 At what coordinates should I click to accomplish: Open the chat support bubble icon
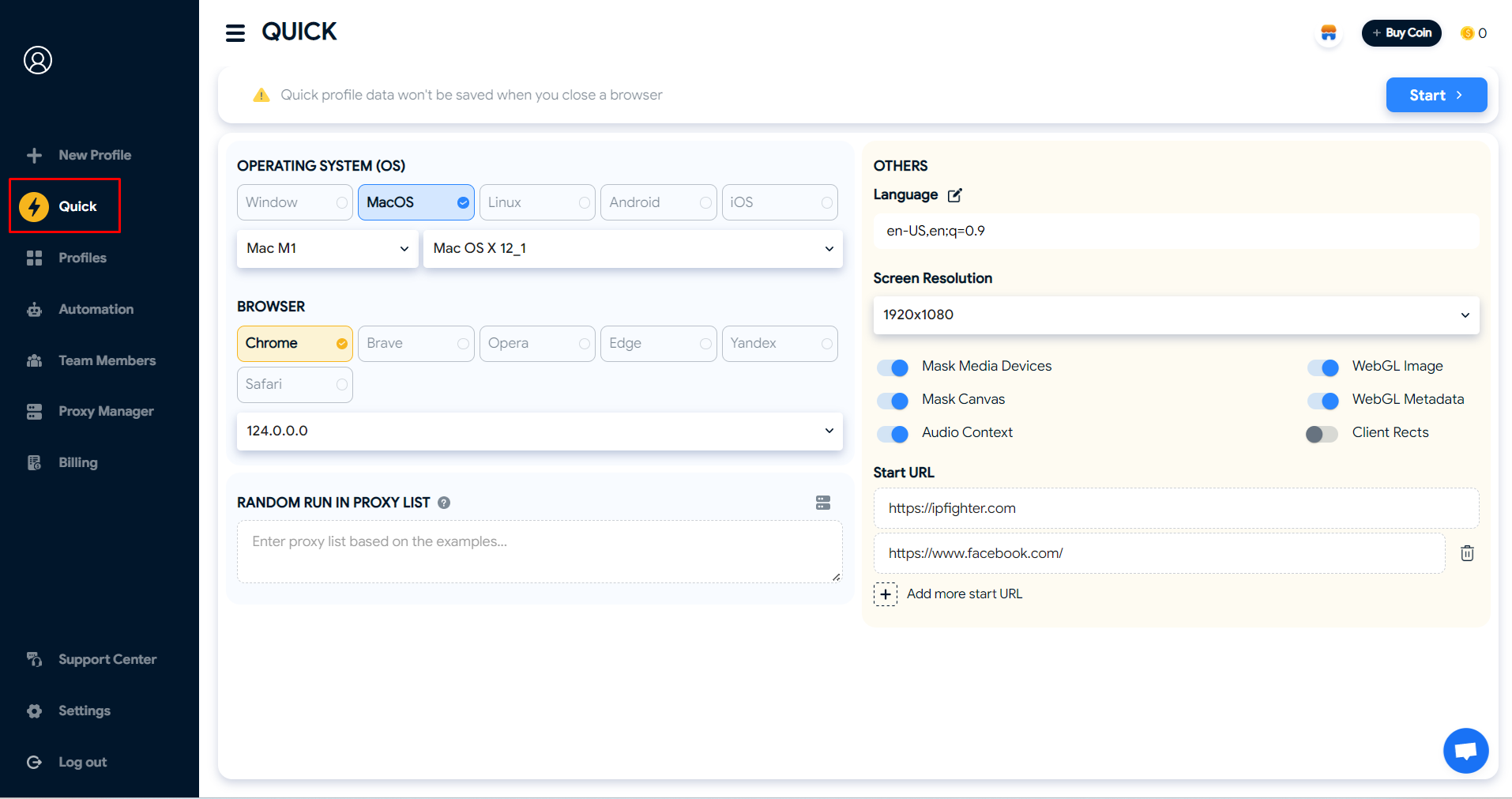click(1465, 750)
